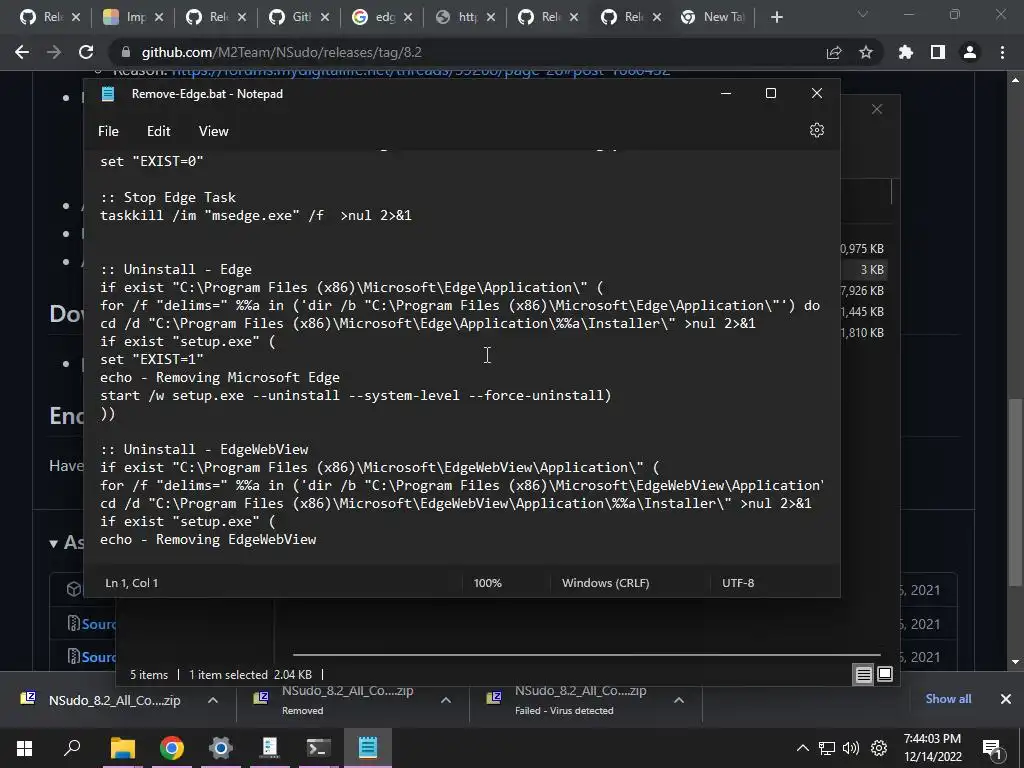Toggle Chrome side panel icon
1024x768 pixels.
pyautogui.click(x=938, y=52)
